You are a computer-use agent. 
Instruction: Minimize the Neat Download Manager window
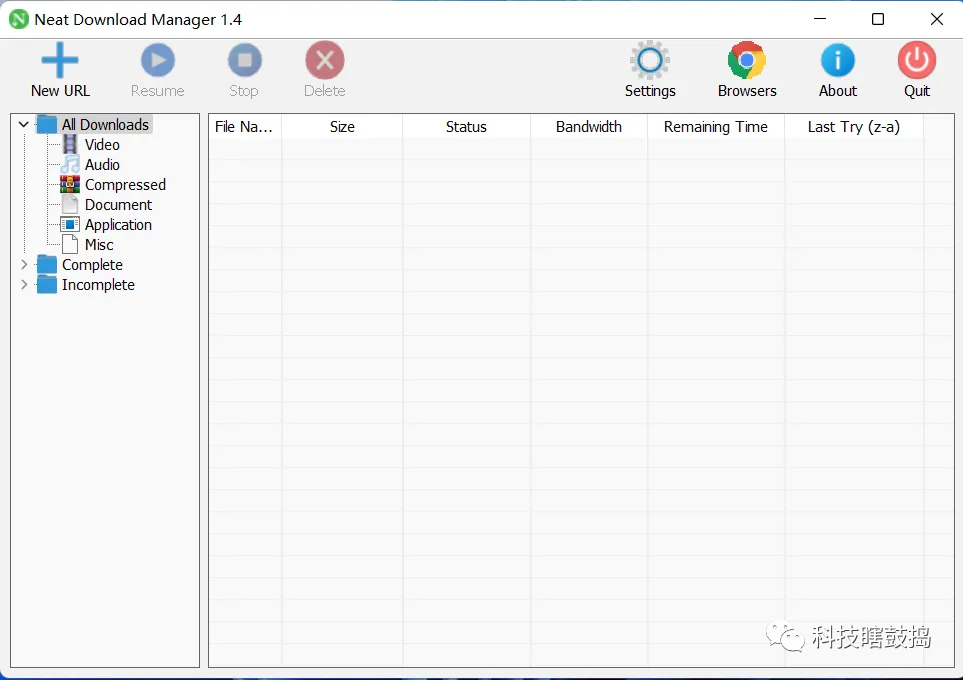point(820,19)
